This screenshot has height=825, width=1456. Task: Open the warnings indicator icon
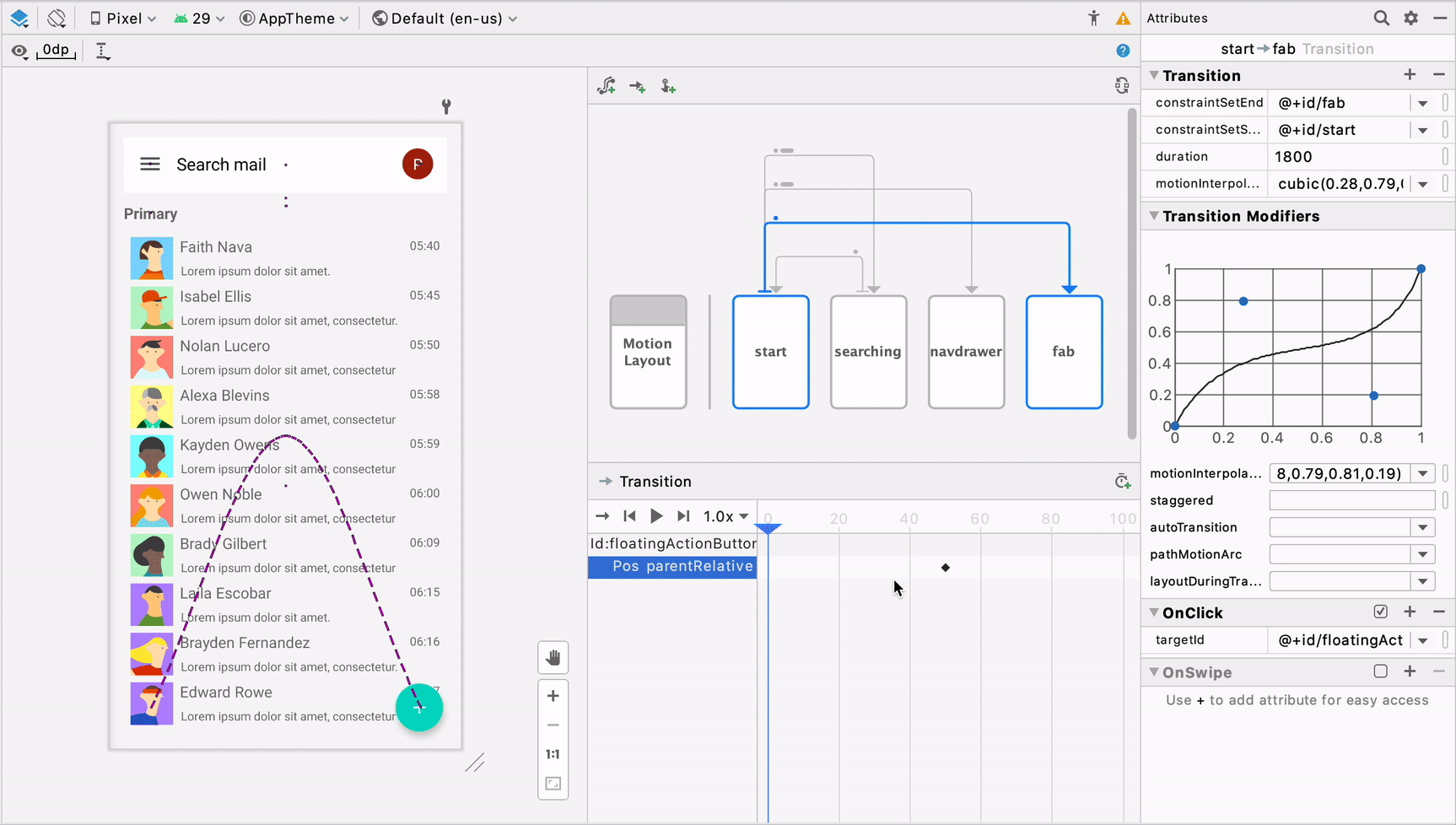coord(1123,19)
